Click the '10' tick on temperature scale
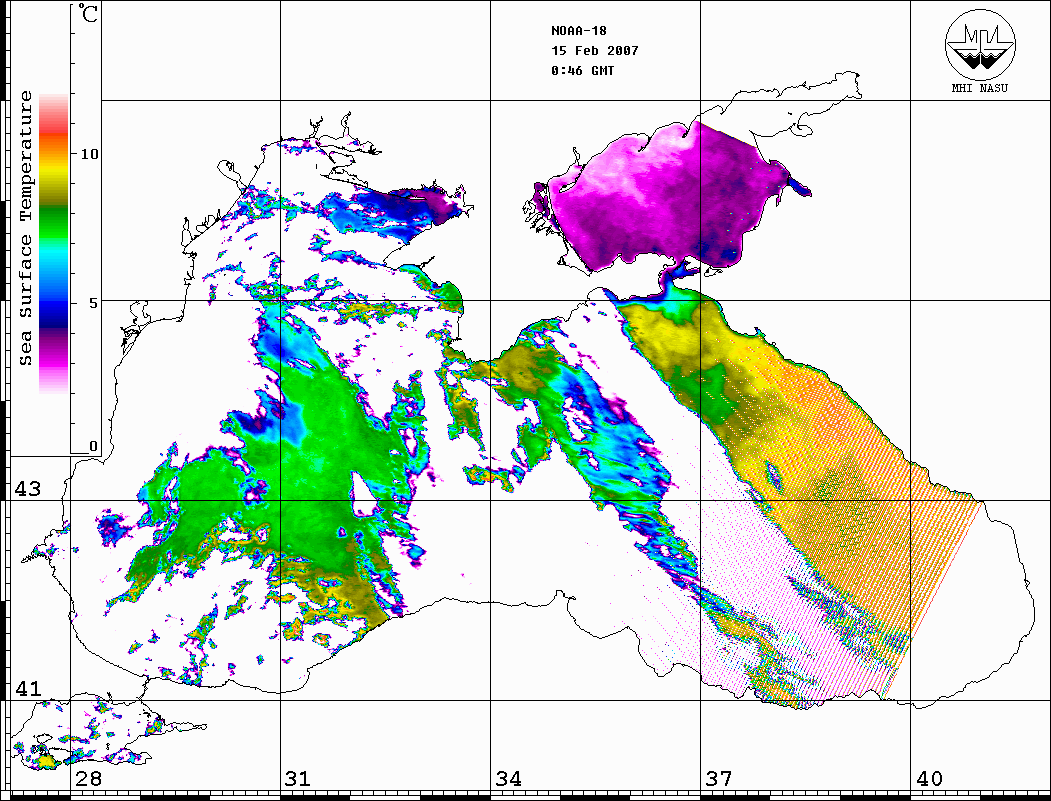1051x801 pixels. (x=89, y=155)
